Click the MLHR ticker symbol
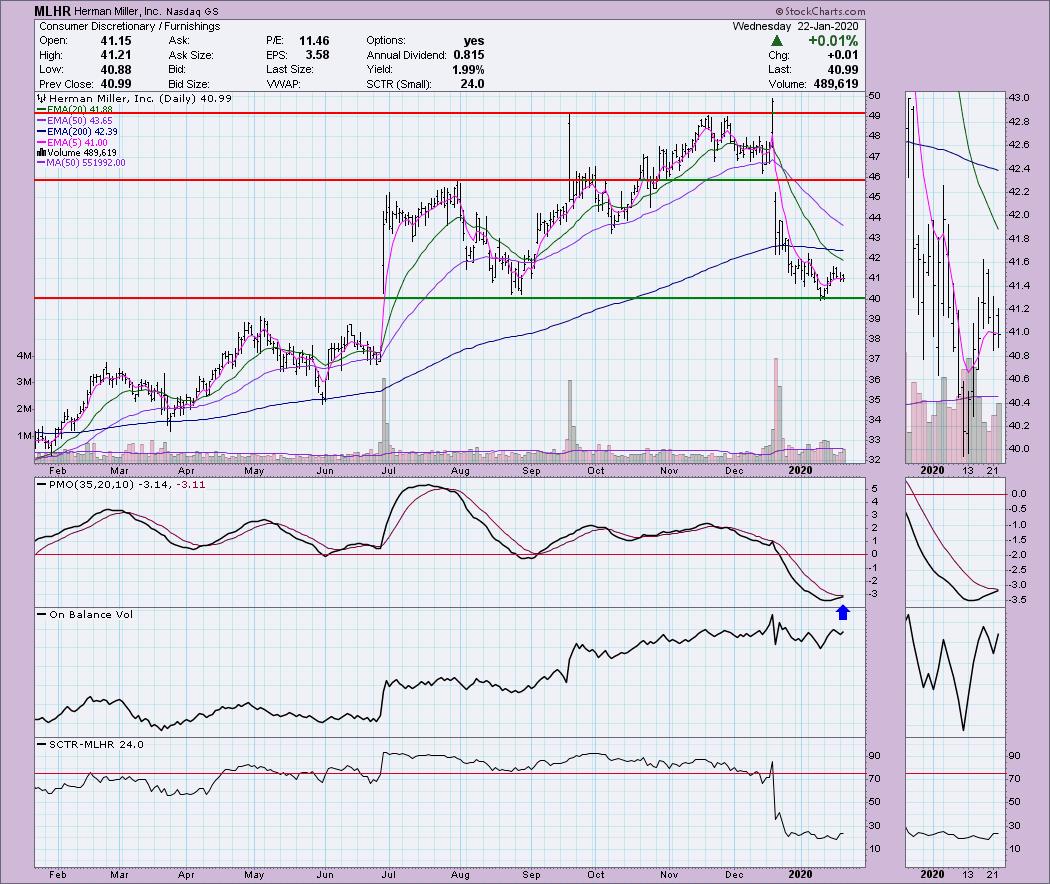The image size is (1050, 884). coord(52,11)
